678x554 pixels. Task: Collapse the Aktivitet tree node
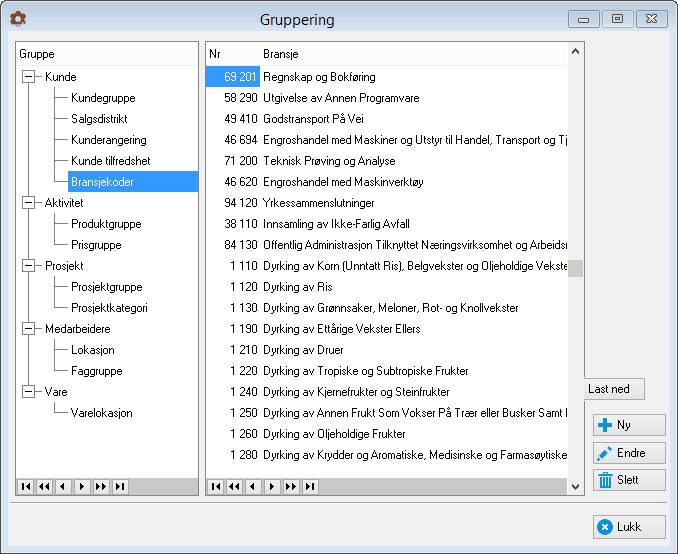(29, 202)
